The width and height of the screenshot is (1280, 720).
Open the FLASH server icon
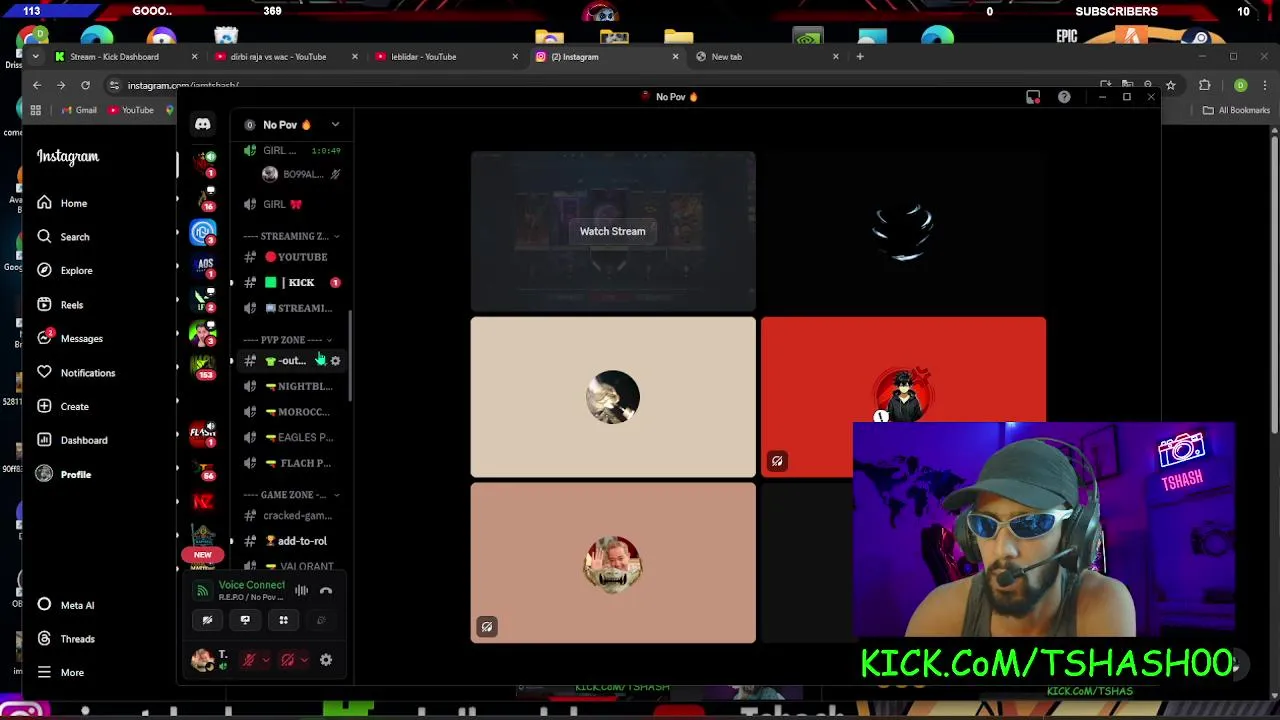pyautogui.click(x=203, y=433)
